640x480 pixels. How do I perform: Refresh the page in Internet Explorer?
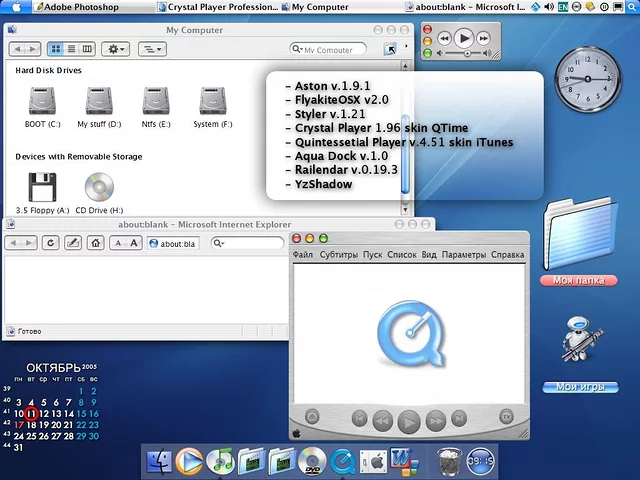51,243
